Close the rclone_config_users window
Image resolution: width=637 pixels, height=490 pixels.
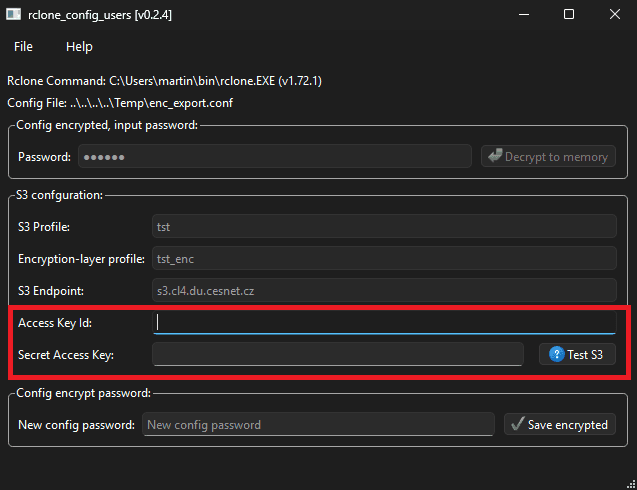[615, 14]
